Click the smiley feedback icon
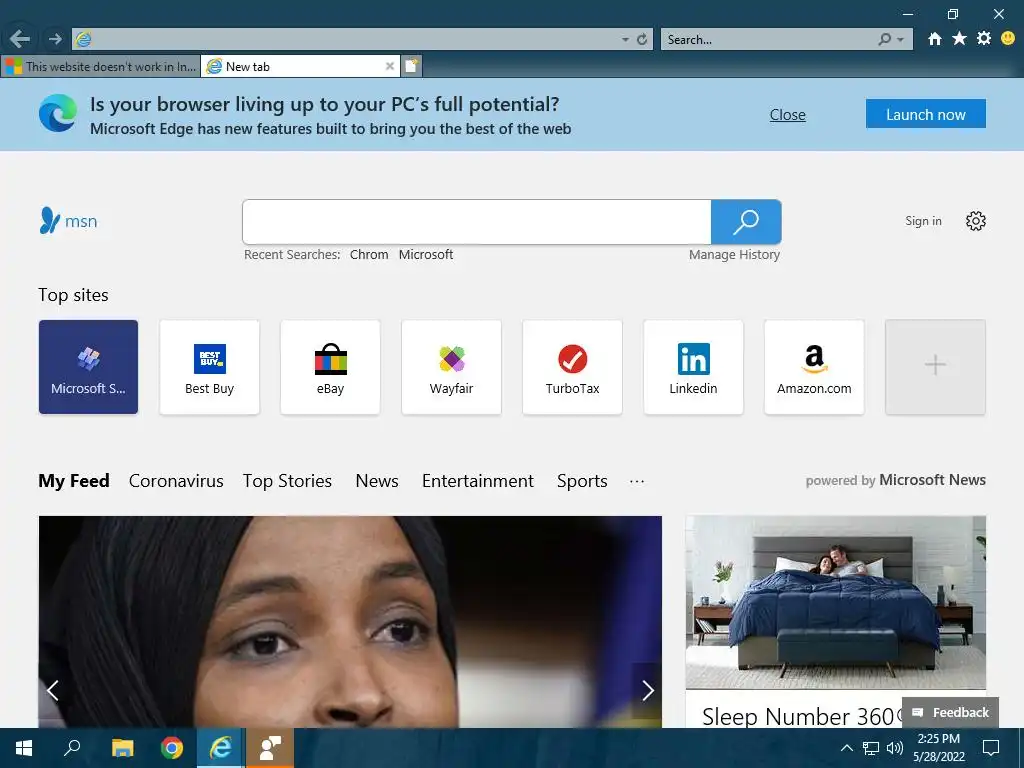This screenshot has width=1024, height=768. pos(1008,39)
